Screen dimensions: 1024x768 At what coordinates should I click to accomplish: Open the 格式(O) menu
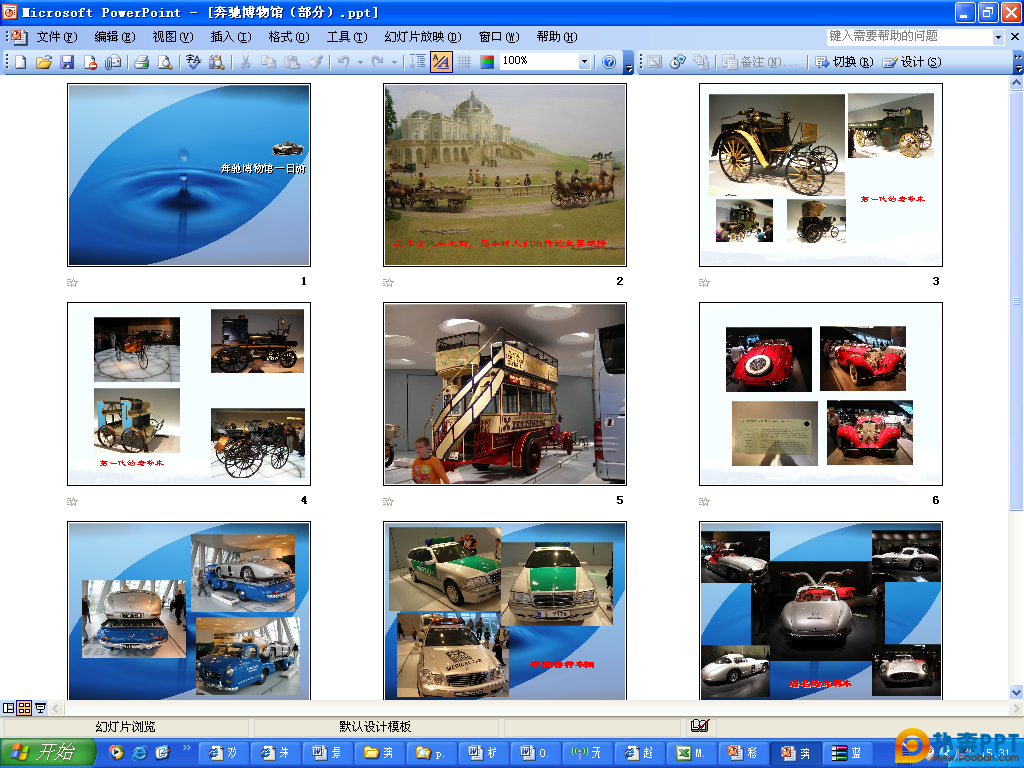(289, 37)
